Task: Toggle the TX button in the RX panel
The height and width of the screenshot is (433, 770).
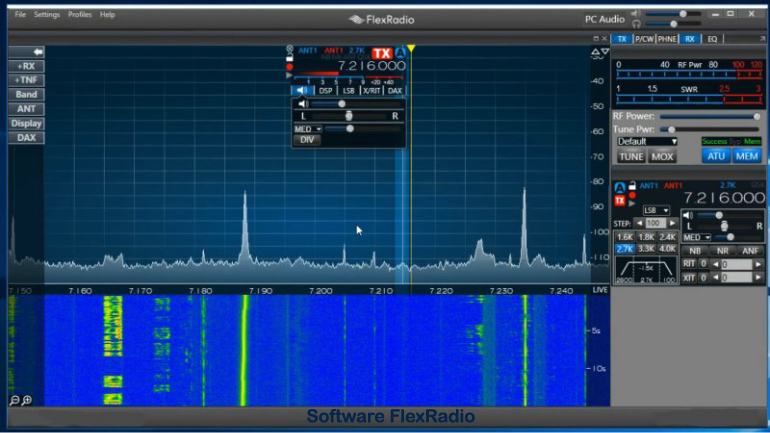Action: pos(620,200)
